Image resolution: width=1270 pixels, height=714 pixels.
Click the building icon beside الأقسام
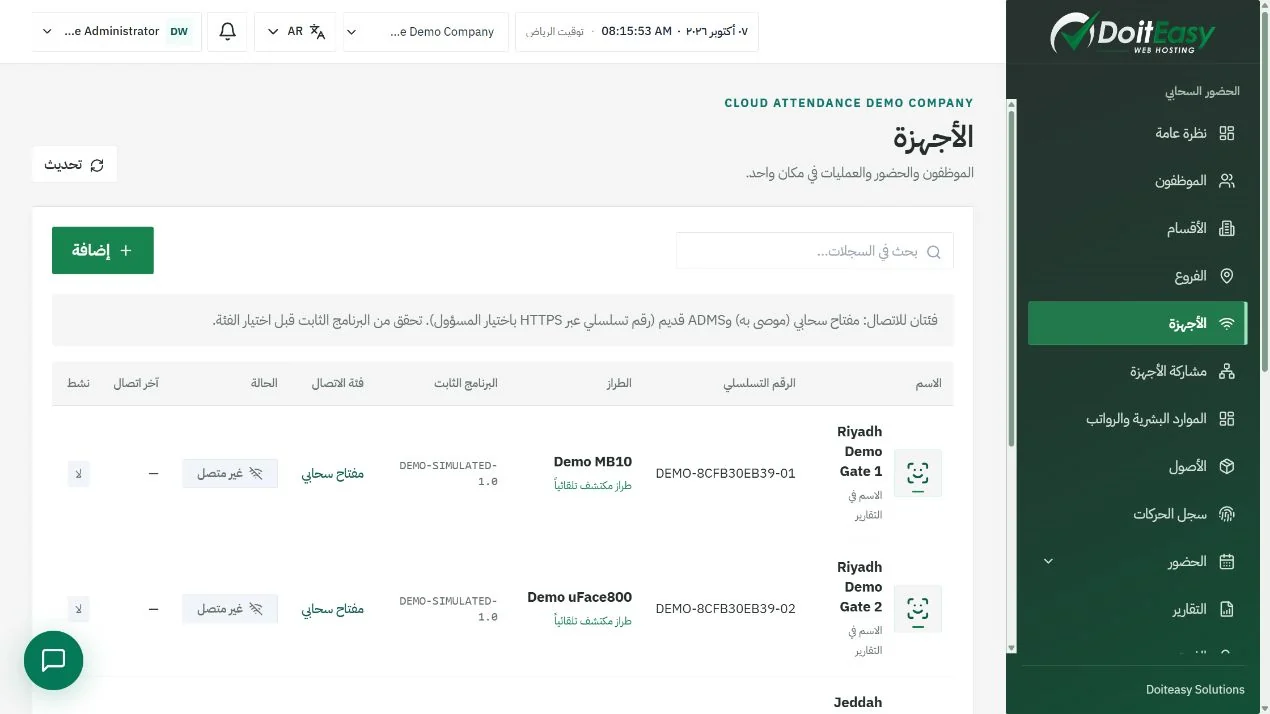pyautogui.click(x=1227, y=228)
